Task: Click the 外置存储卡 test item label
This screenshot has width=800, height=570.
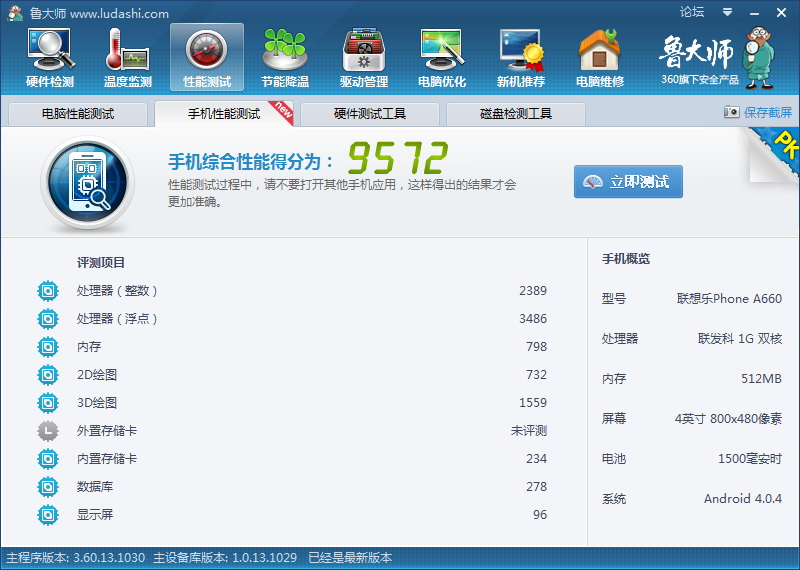Action: point(107,431)
